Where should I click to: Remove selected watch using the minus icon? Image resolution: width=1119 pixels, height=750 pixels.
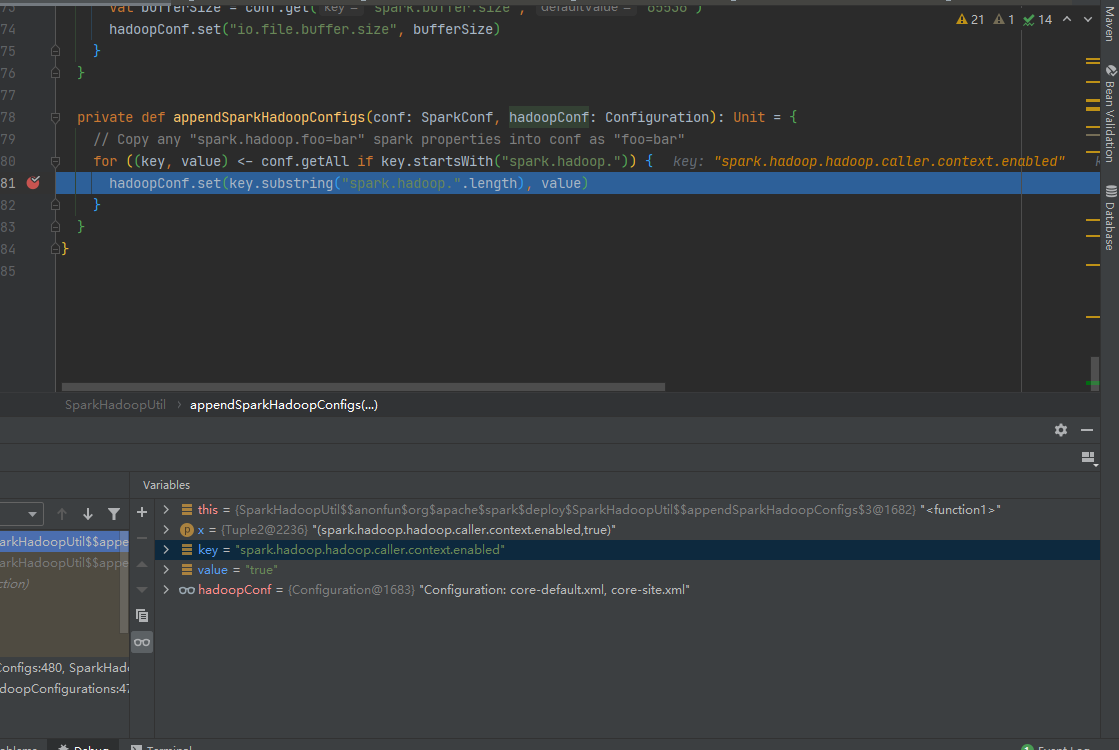(x=142, y=539)
